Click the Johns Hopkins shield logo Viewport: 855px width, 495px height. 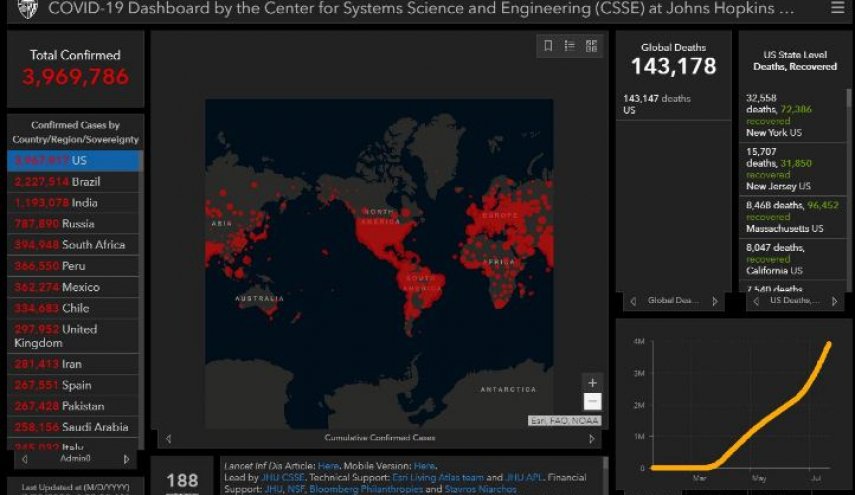click(x=27, y=9)
